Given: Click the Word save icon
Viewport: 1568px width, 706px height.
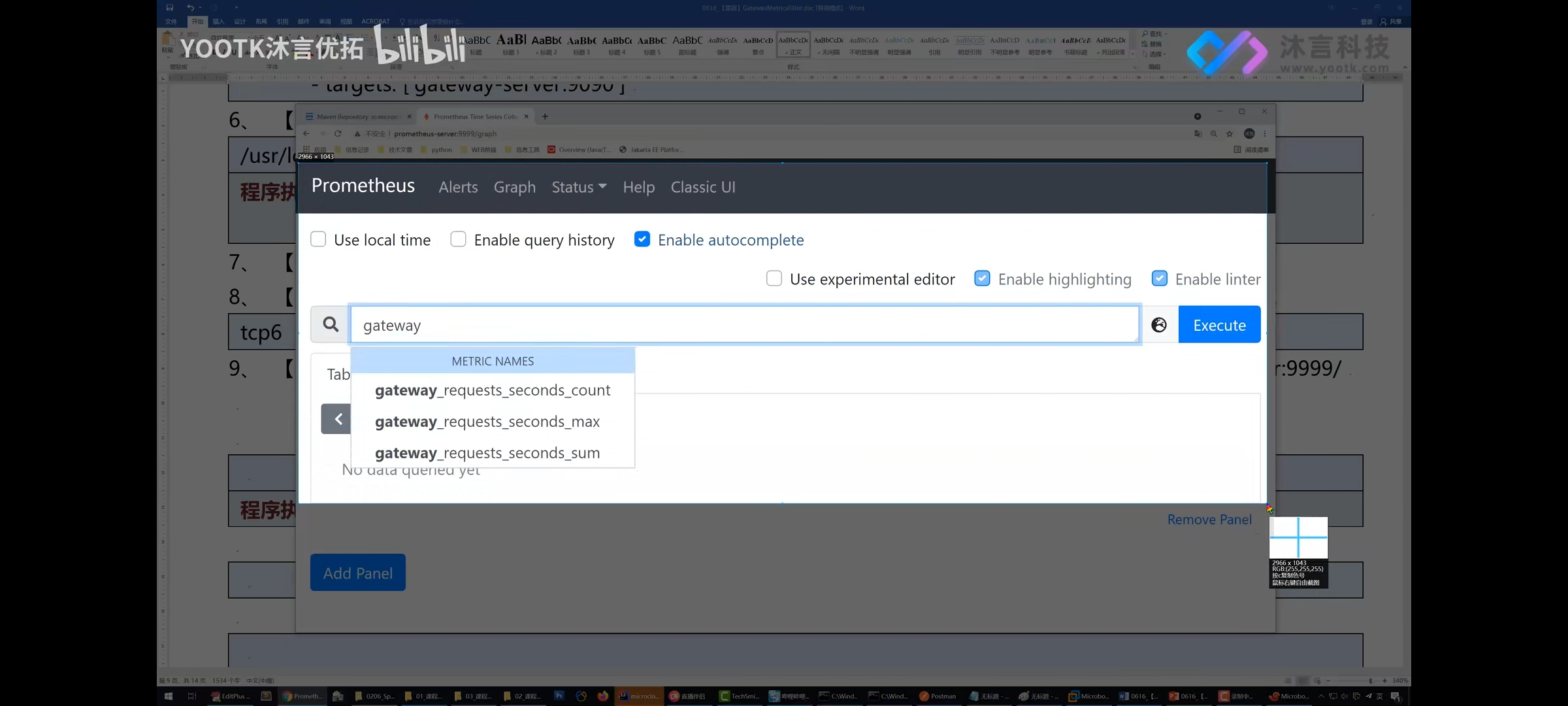Looking at the screenshot, I should (169, 7).
